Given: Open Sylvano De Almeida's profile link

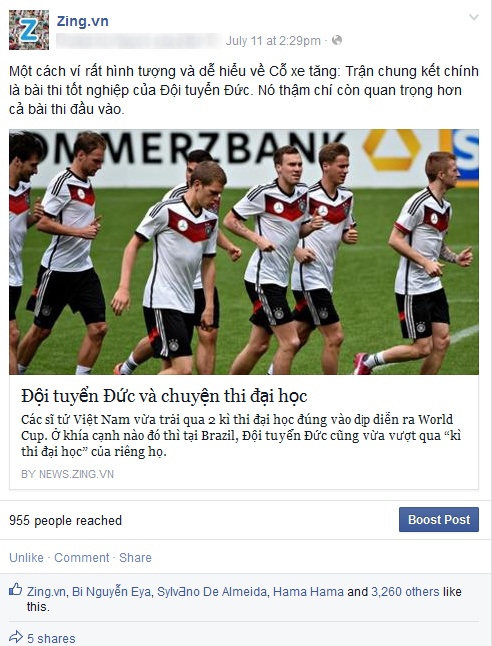Looking at the screenshot, I should pos(212,592).
